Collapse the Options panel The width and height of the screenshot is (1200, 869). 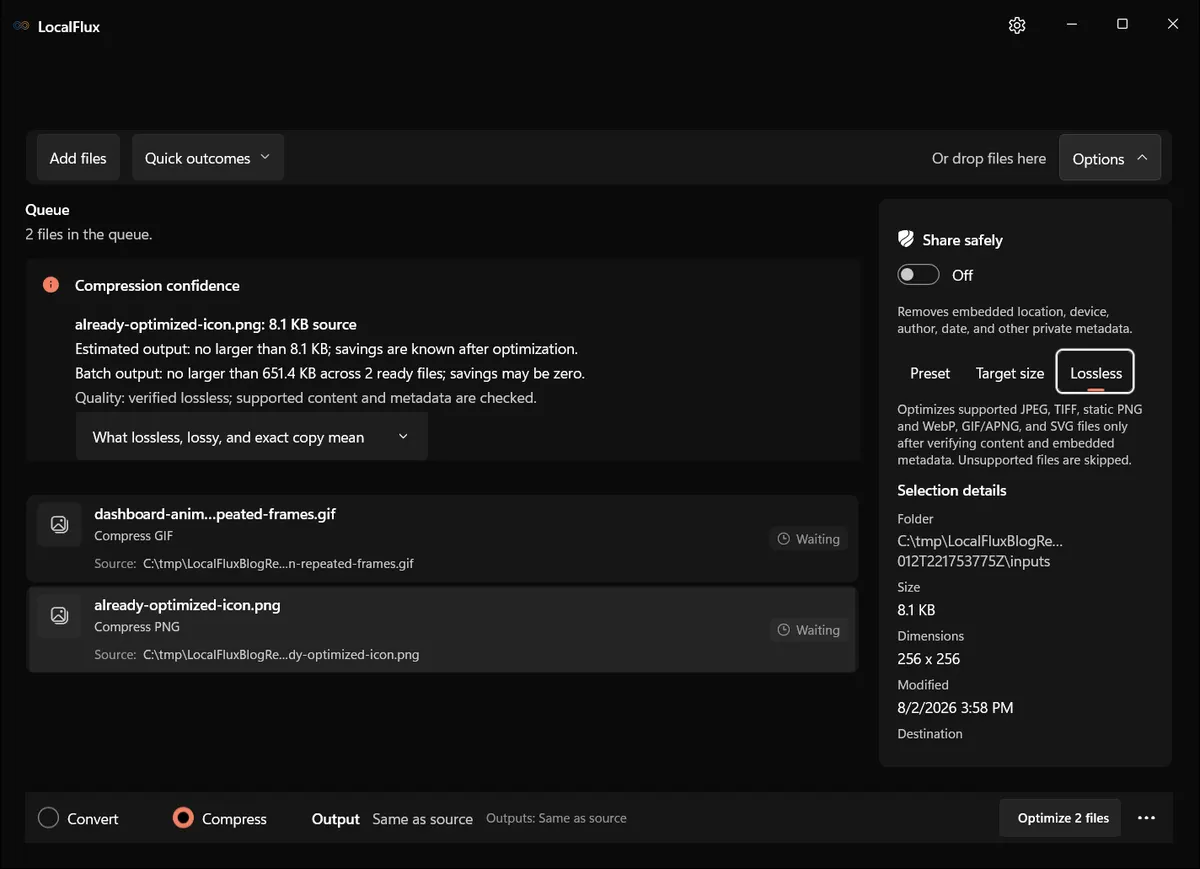(x=1110, y=158)
